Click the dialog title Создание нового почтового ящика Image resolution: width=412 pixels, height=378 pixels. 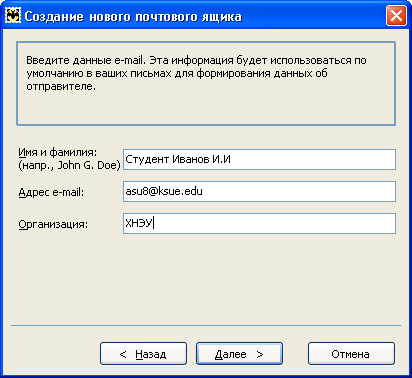[133, 17]
